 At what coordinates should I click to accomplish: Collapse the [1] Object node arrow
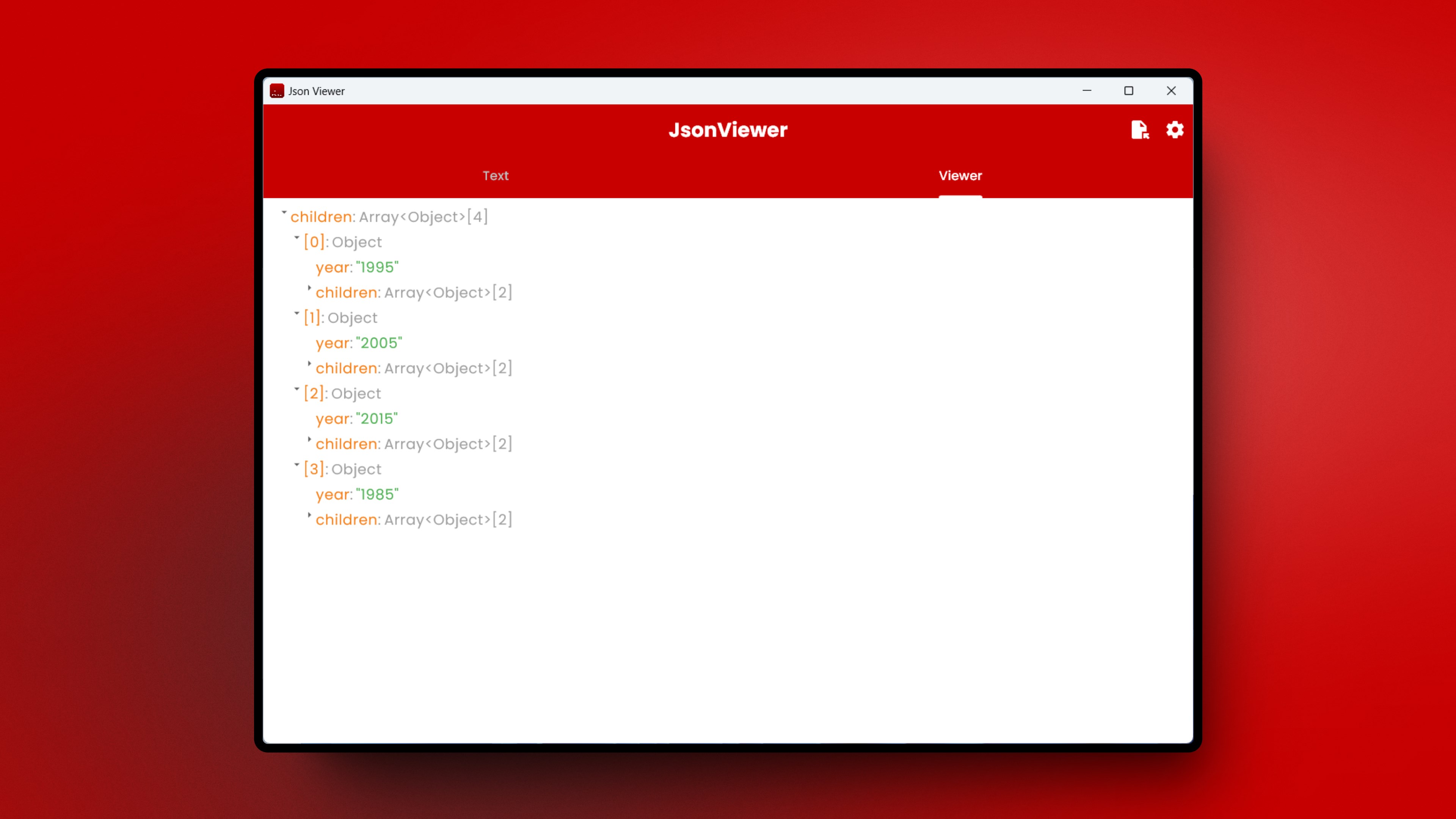pyautogui.click(x=297, y=314)
